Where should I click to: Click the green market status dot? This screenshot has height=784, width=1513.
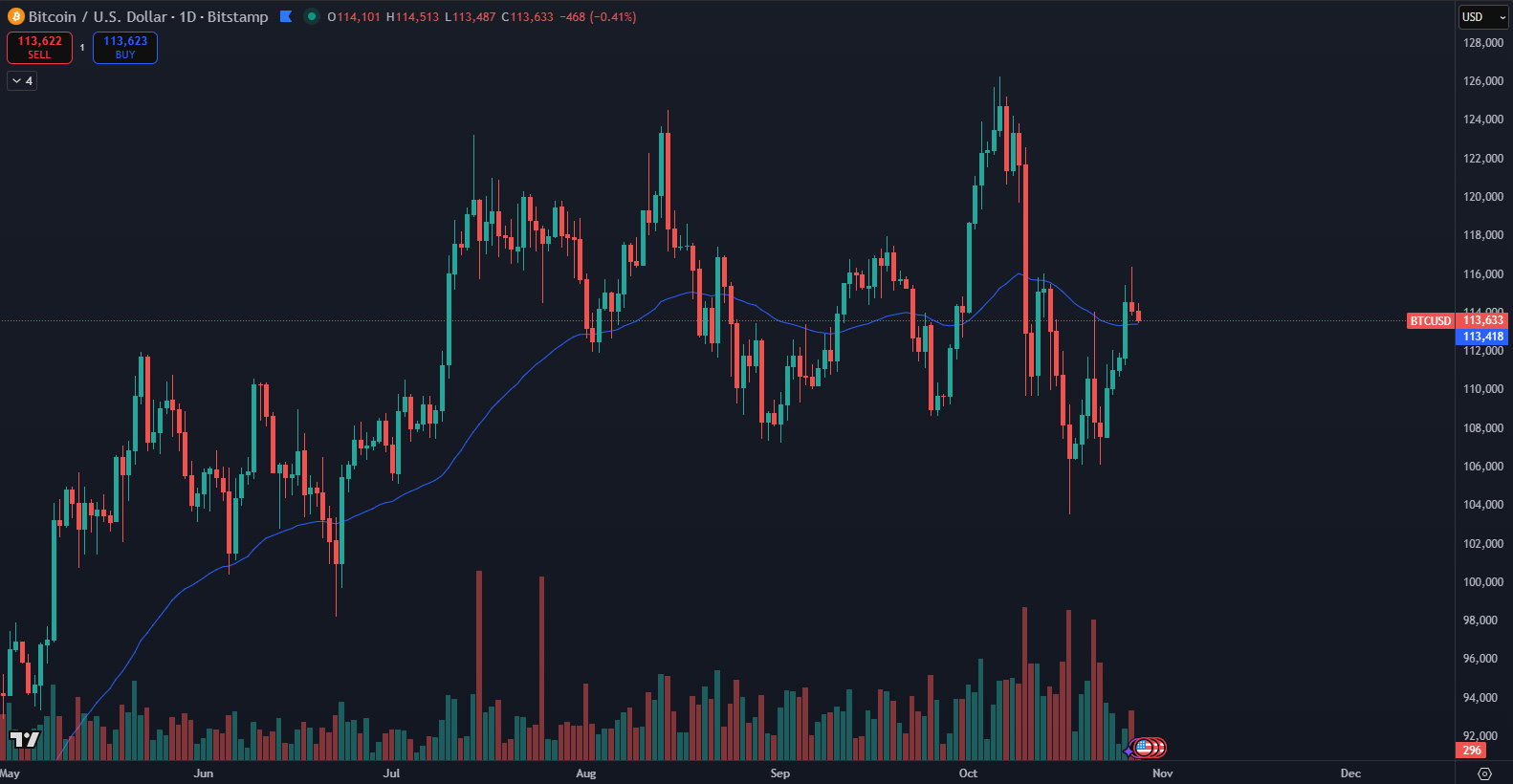click(x=311, y=16)
